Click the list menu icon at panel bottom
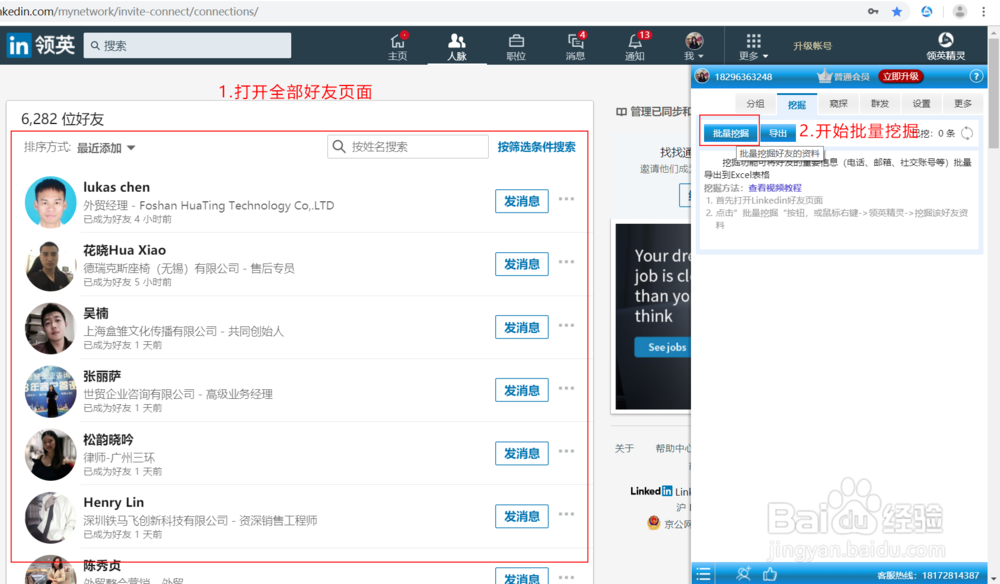 703,574
